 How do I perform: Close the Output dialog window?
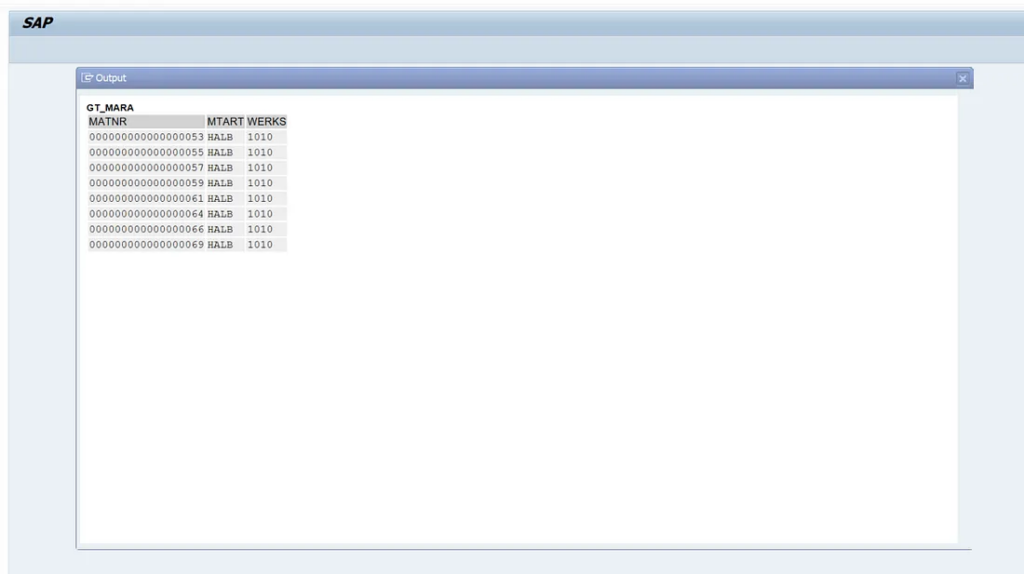pos(962,78)
